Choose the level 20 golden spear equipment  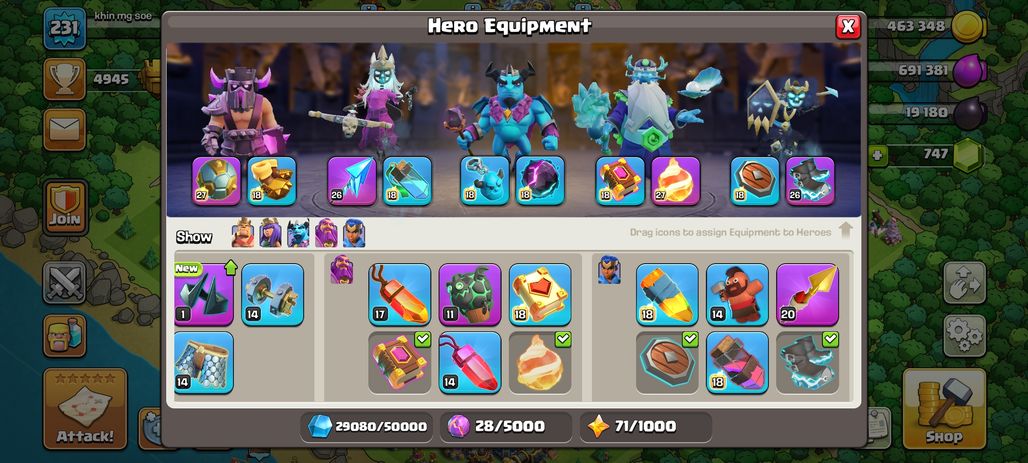click(807, 294)
